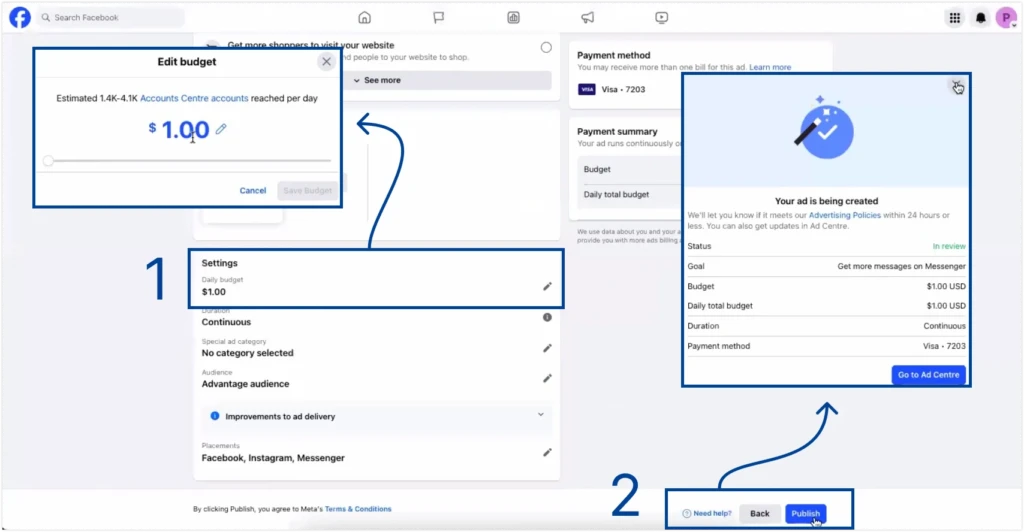Open the apps grid menu icon
This screenshot has width=1024, height=532.
pos(955,18)
